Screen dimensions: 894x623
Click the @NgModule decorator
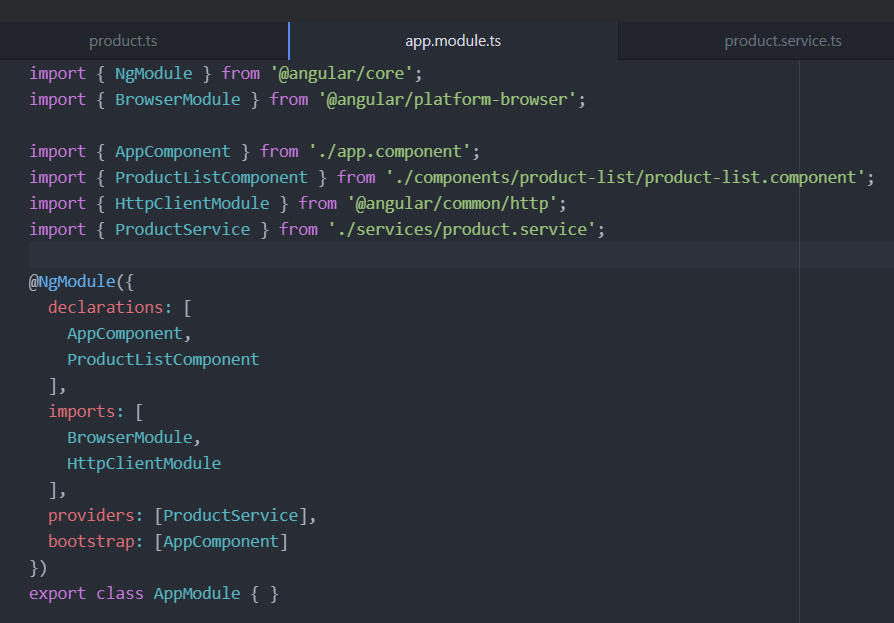click(x=72, y=282)
